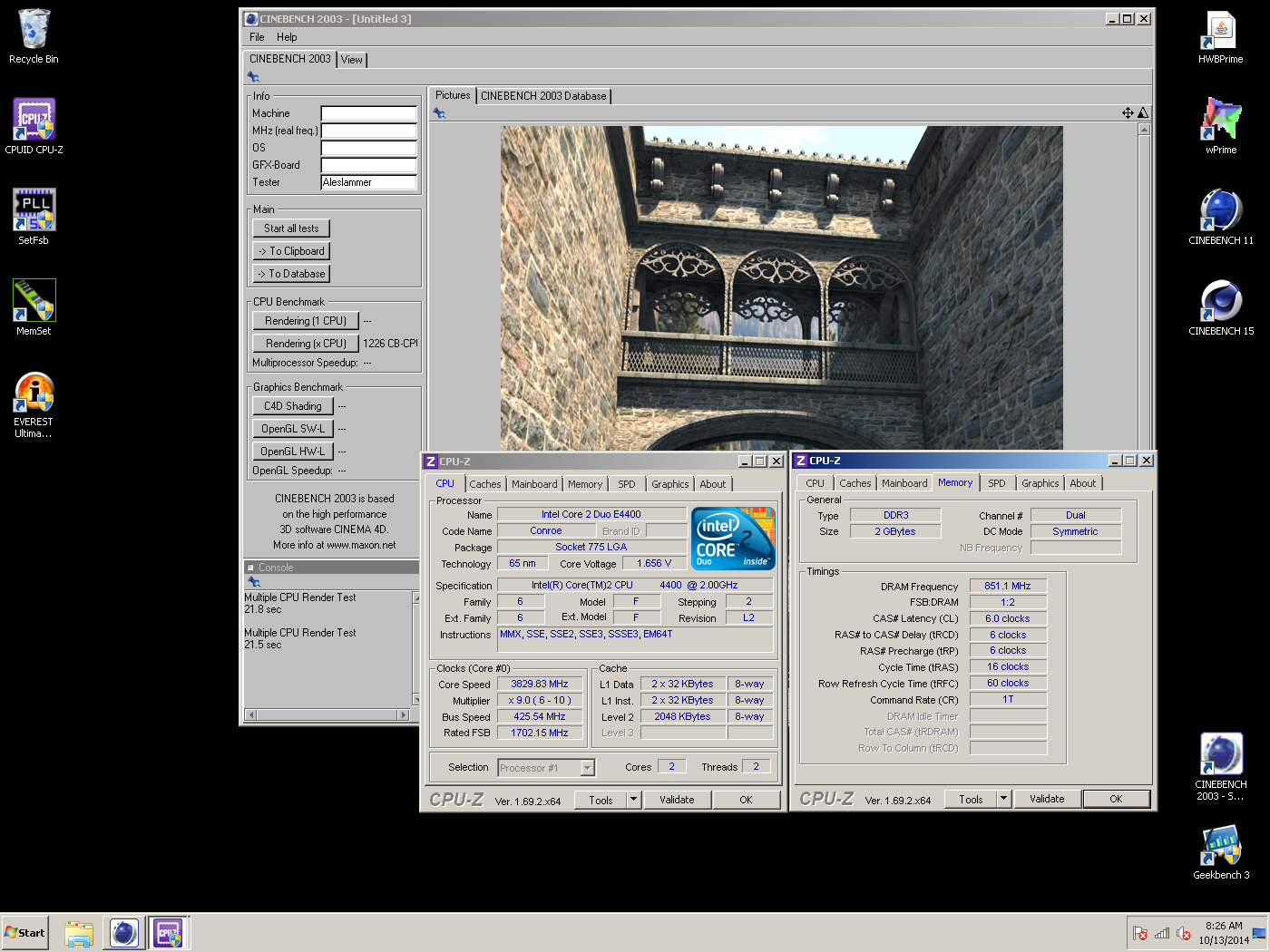Click the volume tray icon

(x=1184, y=933)
